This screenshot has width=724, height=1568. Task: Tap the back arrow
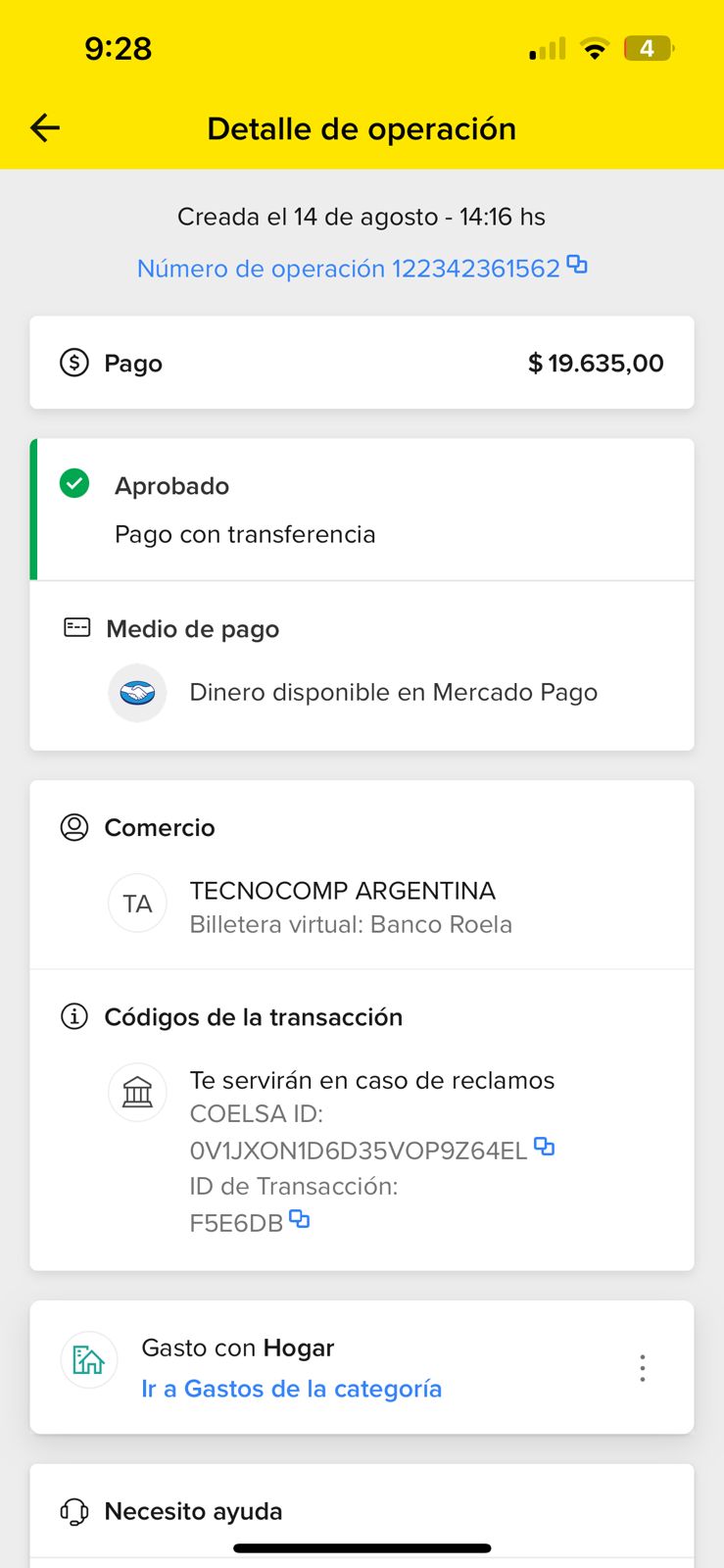click(x=45, y=127)
